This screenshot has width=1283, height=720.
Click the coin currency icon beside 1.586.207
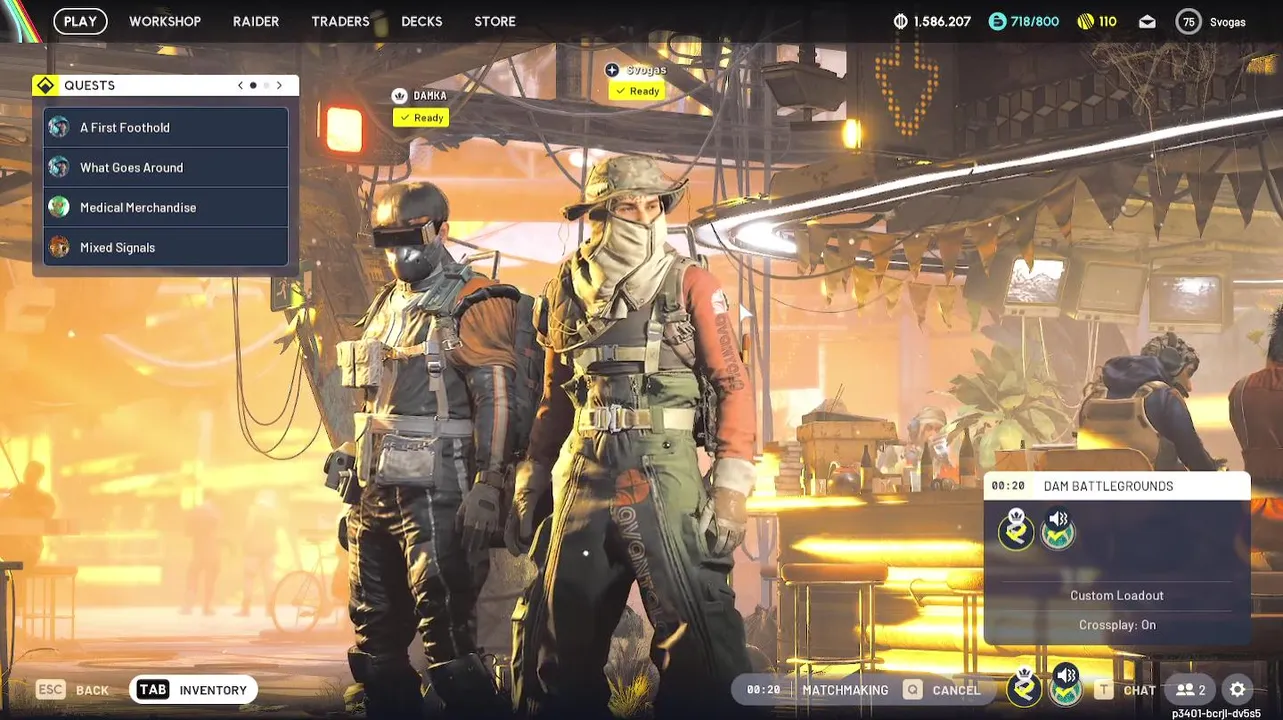coord(900,21)
